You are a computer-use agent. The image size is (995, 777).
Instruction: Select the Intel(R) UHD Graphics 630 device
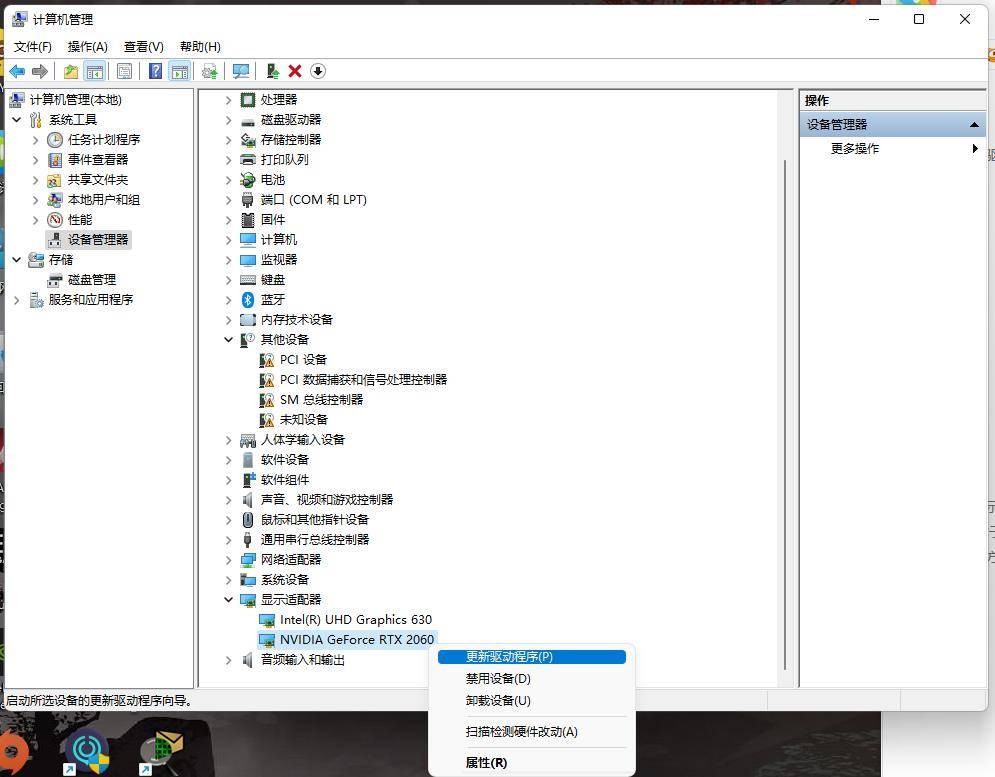pos(356,619)
